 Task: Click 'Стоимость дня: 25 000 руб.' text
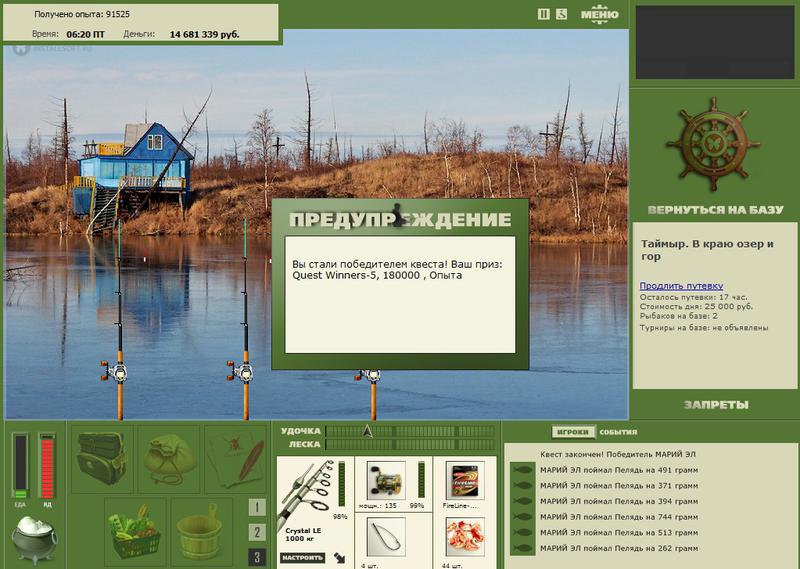tap(696, 307)
